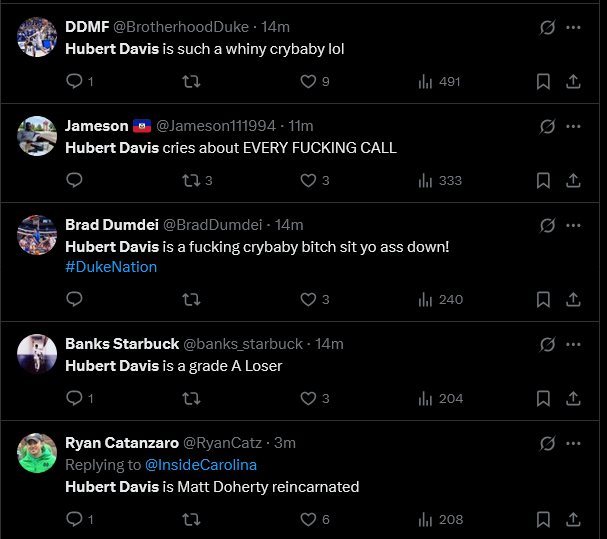Screen dimensions: 607x539
Task: Open Grok icon on Jameson's tweet
Action: tap(547, 127)
